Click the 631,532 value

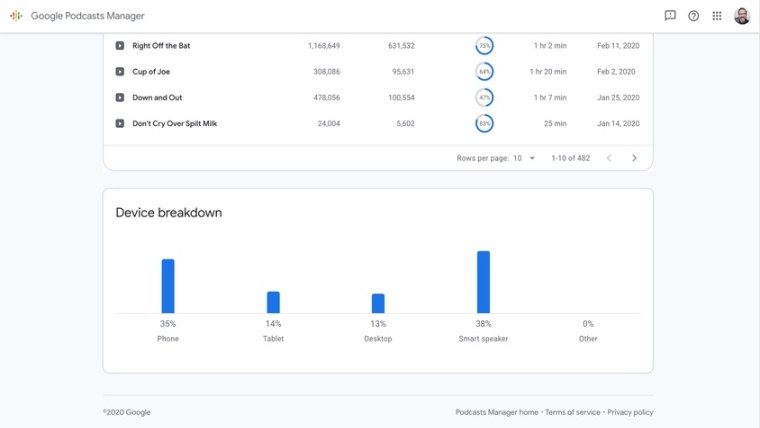401,46
